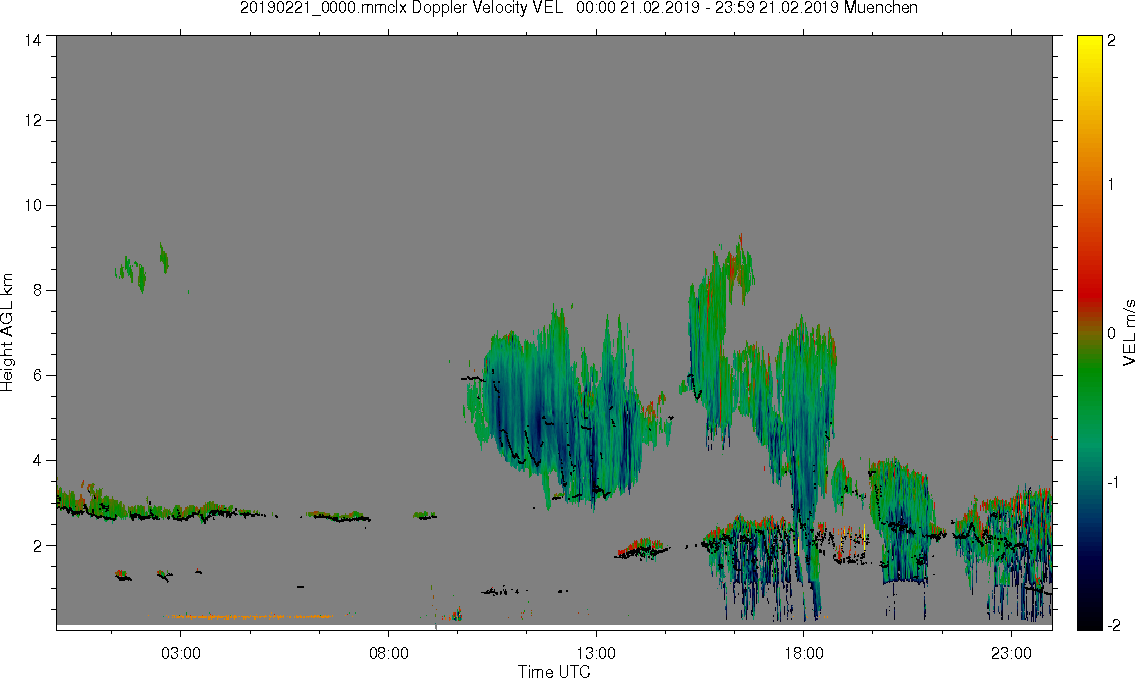The height and width of the screenshot is (678, 1135).
Task: Click the 2 km height tick label
Action: coord(37,546)
